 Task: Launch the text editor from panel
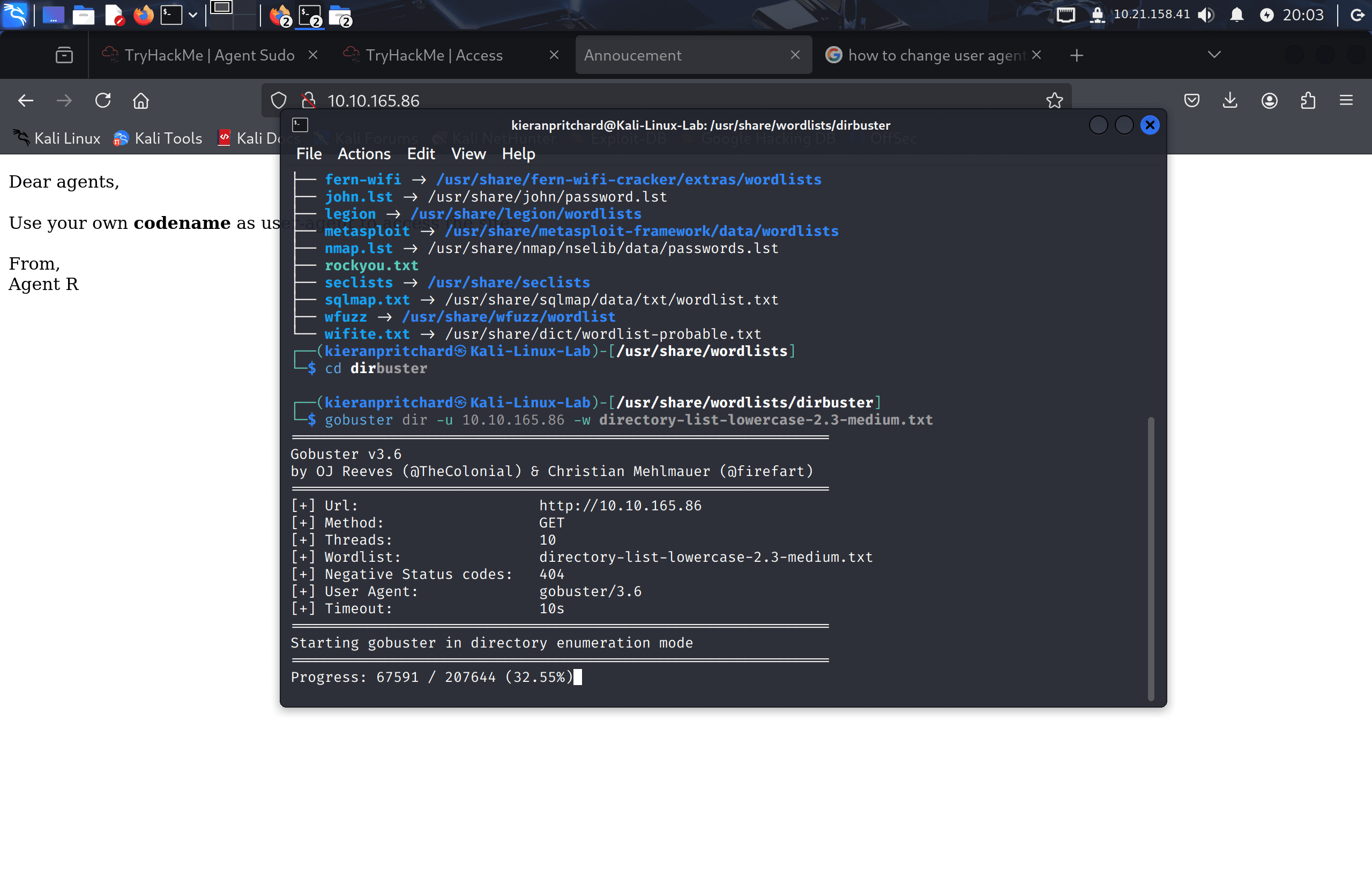click(114, 15)
